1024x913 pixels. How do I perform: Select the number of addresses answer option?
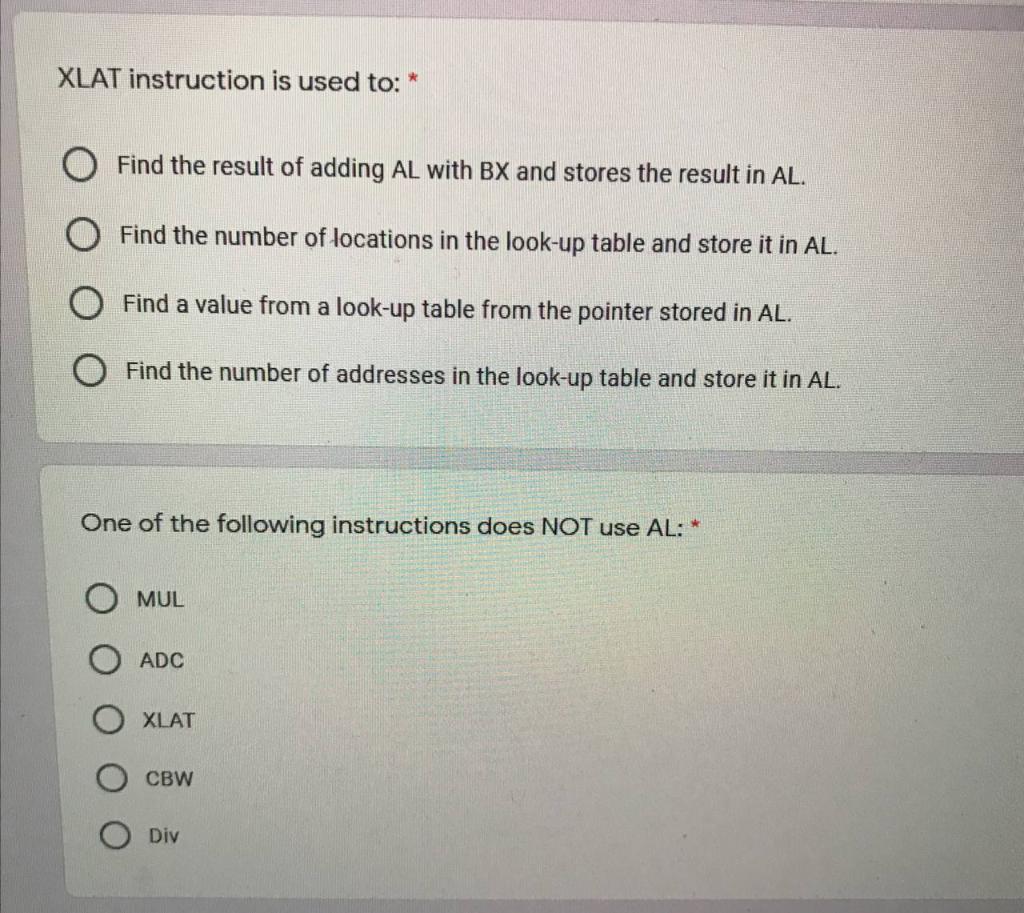pyautogui.click(x=90, y=372)
